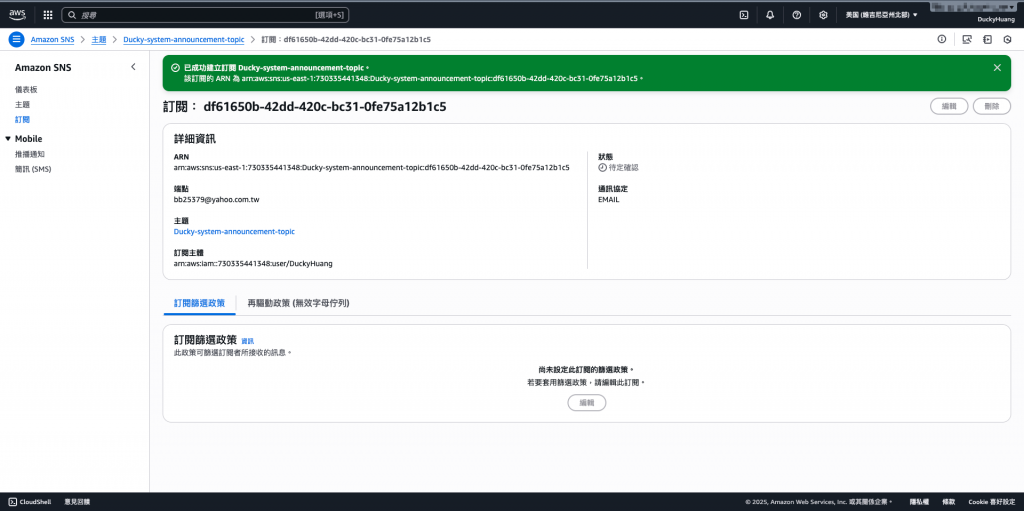Screen dimensions: 1024x511
Task: Click the 編輯 button at top right
Action: click(x=949, y=107)
